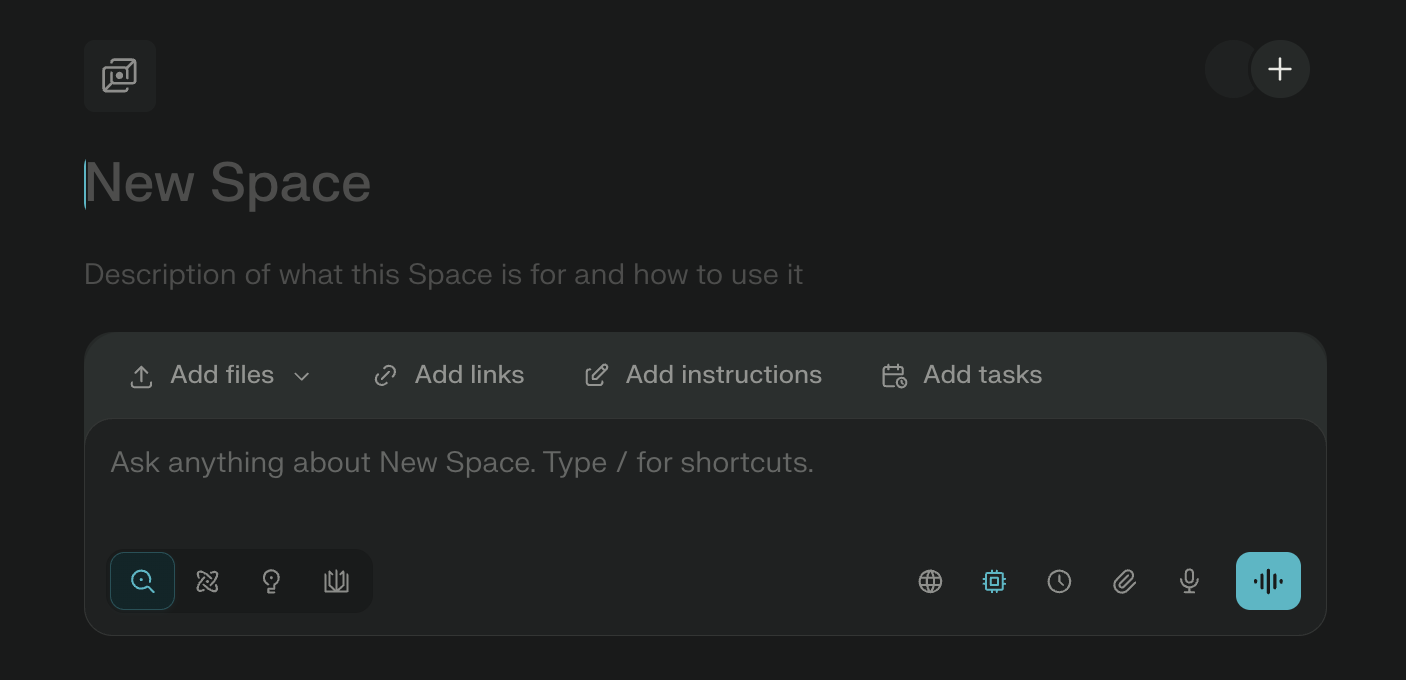Click the plus button at top right

(x=1280, y=69)
